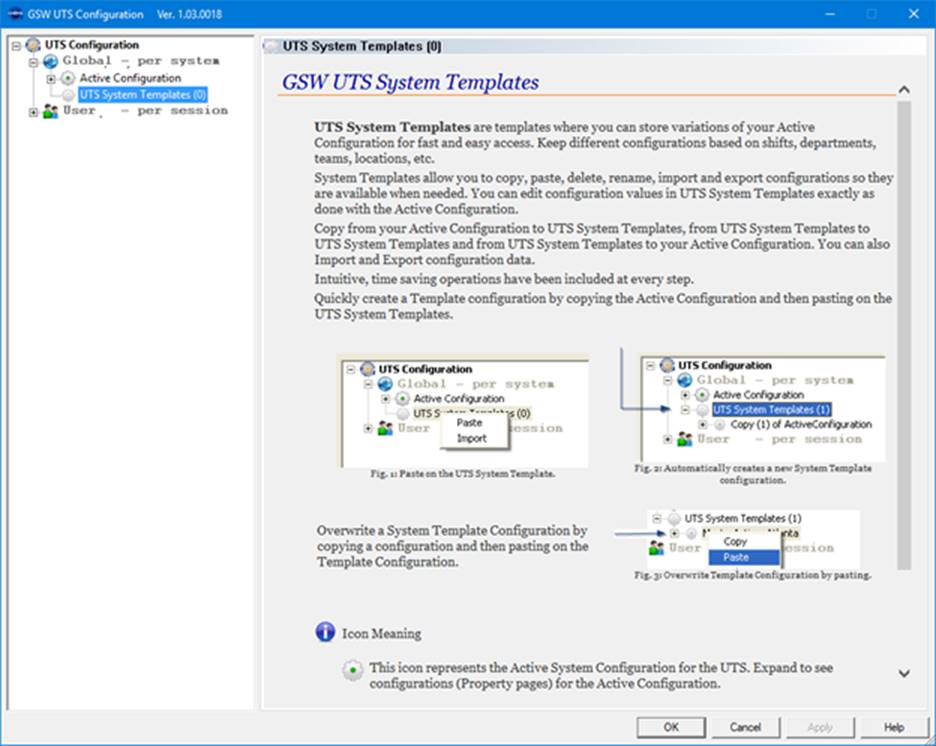Select Global - per system tree item
936x746 pixels.
tap(141, 61)
